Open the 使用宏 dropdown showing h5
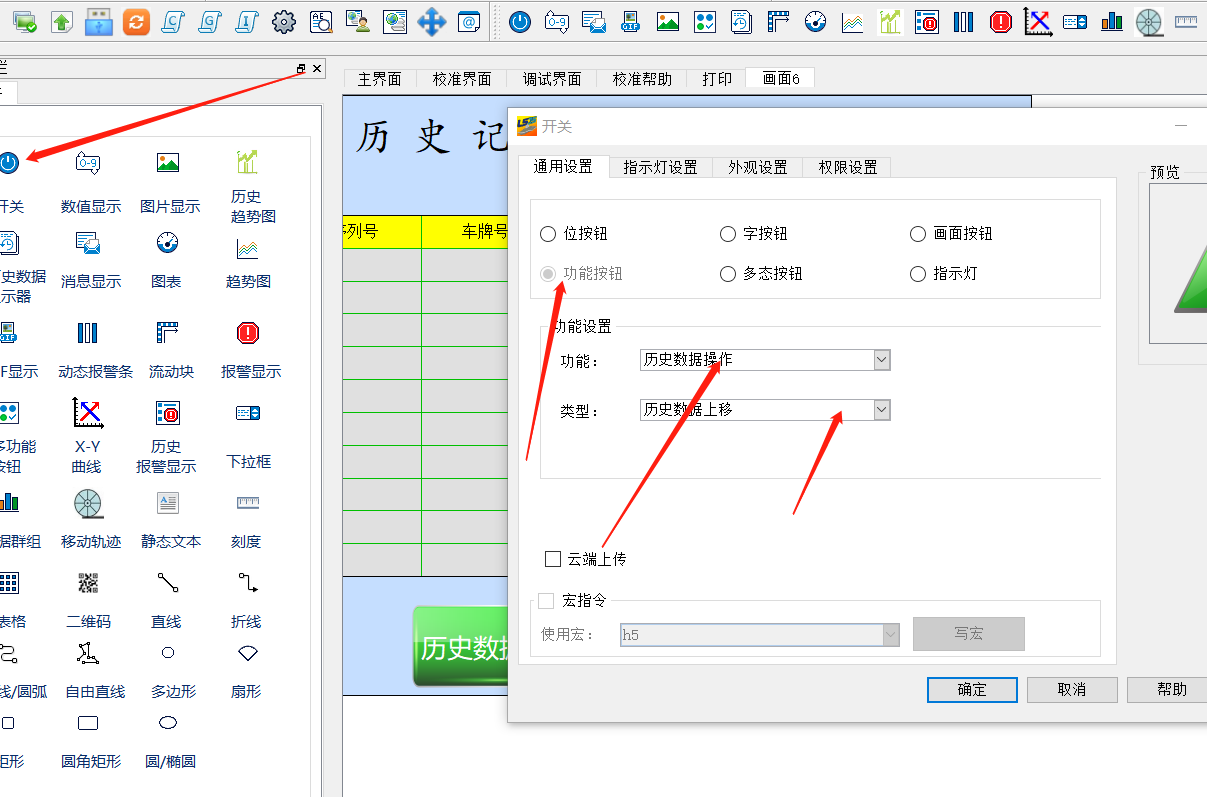The image size is (1207, 797). [x=759, y=634]
